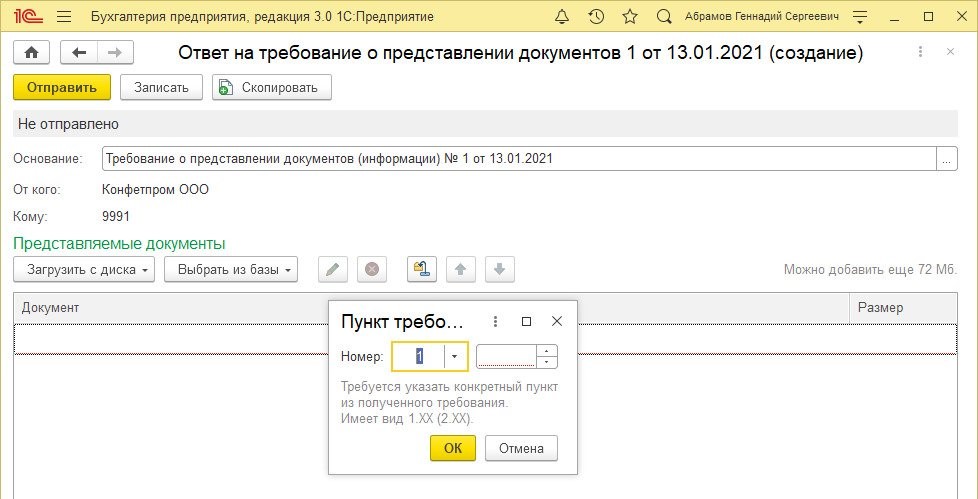Open the dialog's three-dot options menu
Viewport: 978px width, 499px height.
click(x=496, y=322)
